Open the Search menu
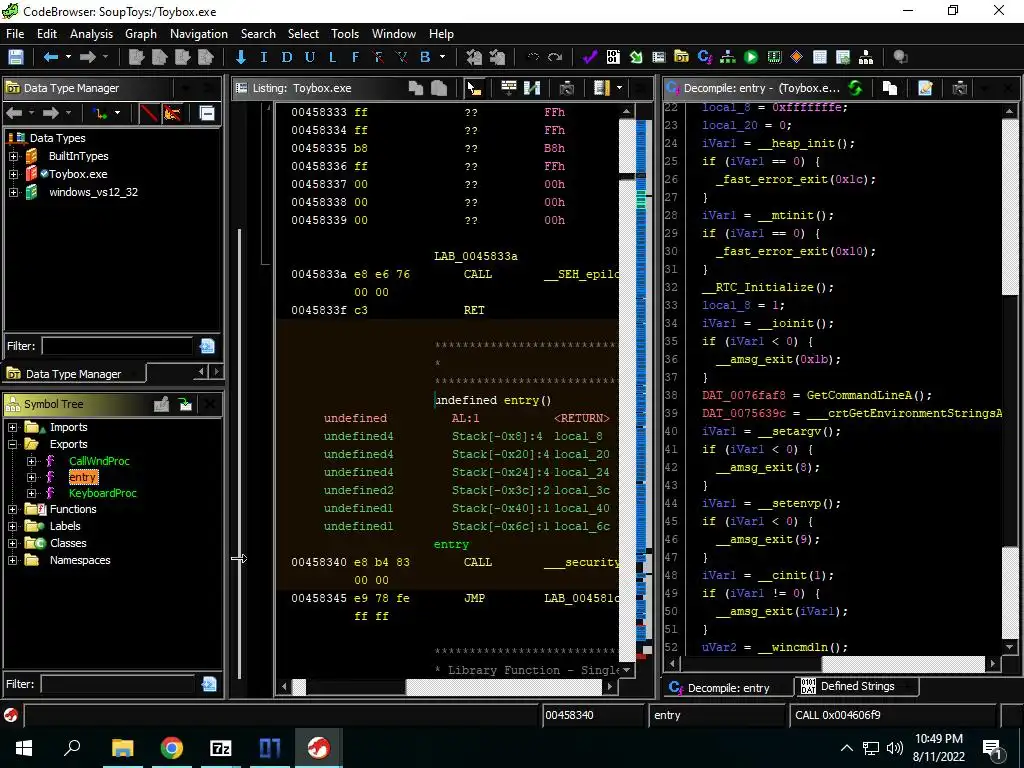1024x768 pixels. (x=258, y=34)
